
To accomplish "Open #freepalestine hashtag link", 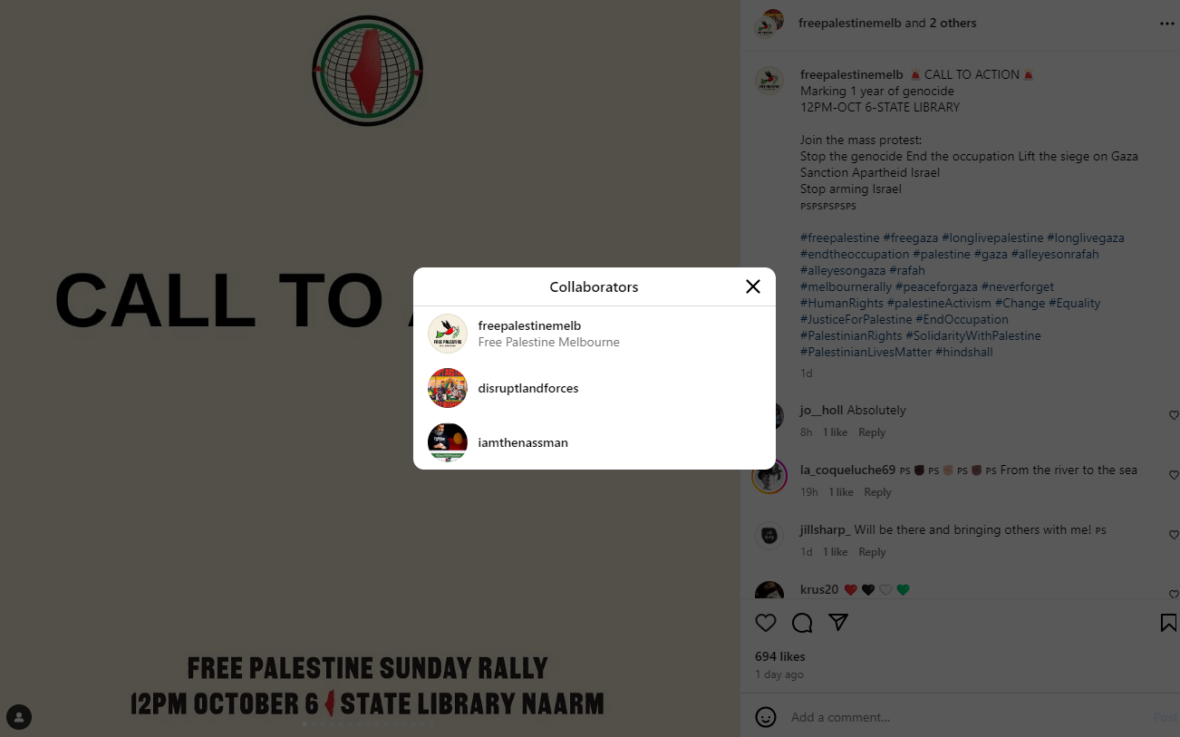I will 840,238.
